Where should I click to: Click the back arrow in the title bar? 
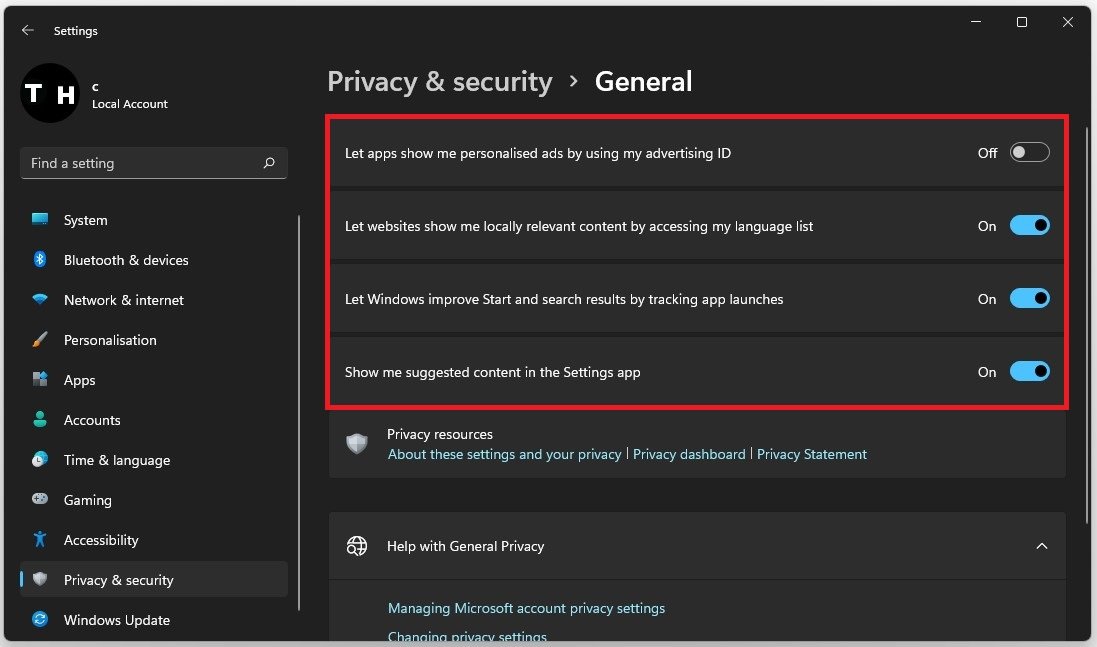pos(28,31)
